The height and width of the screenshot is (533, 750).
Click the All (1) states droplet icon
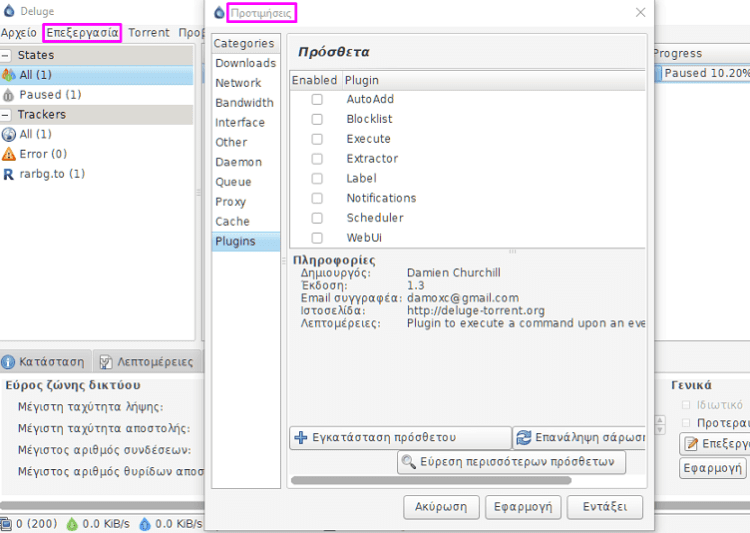click(x=9, y=75)
